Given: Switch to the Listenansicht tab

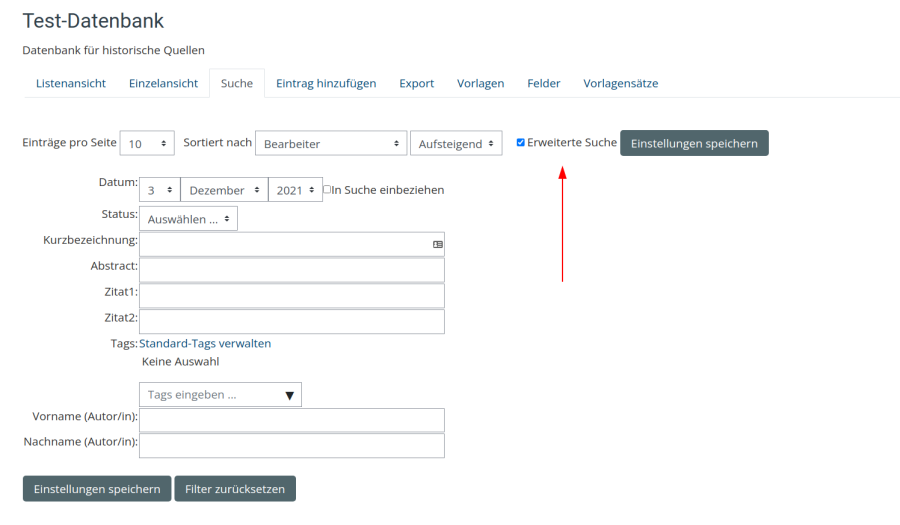Looking at the screenshot, I should (71, 83).
